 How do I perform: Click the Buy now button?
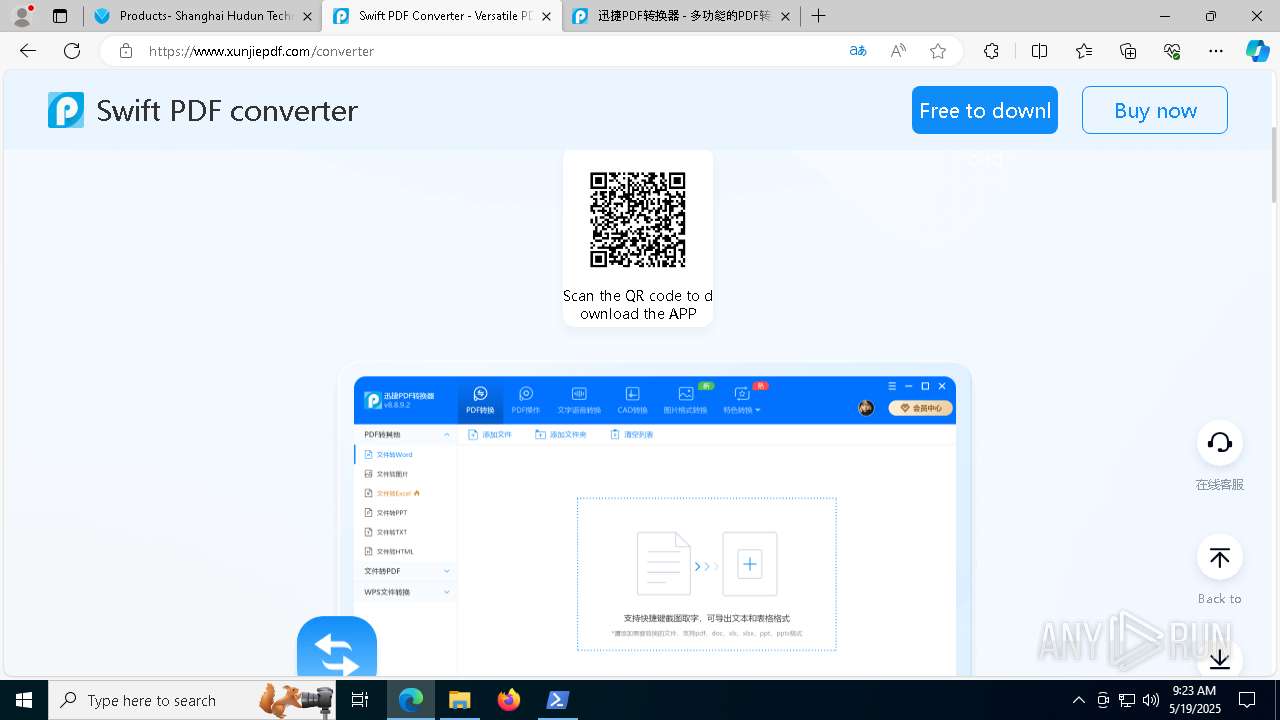click(x=1155, y=110)
